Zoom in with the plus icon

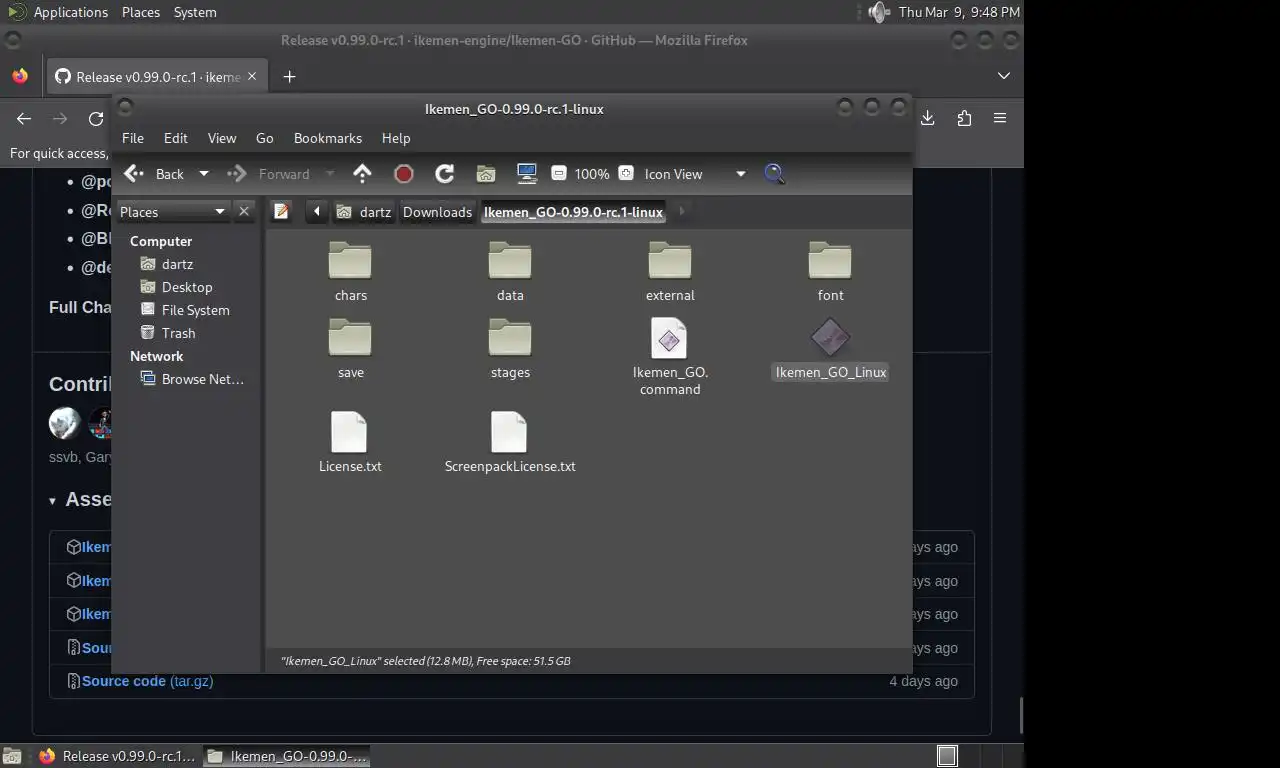(x=626, y=173)
